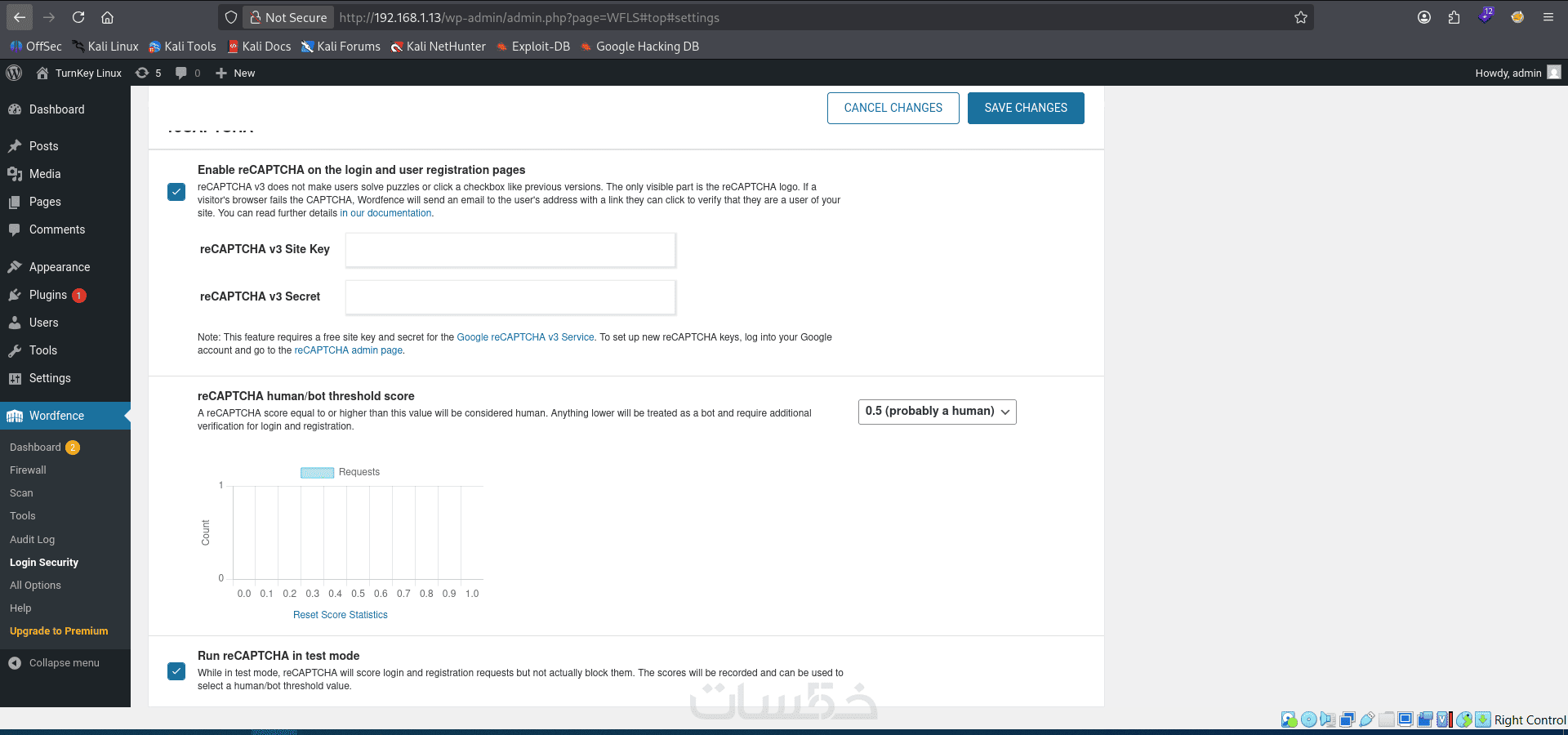Image resolution: width=1568 pixels, height=735 pixels.
Task: Open the Howdy, admin account menu
Action: (1517, 73)
